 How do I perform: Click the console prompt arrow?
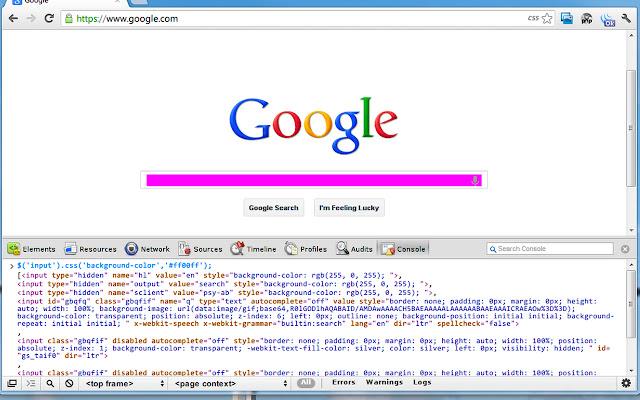click(x=11, y=266)
